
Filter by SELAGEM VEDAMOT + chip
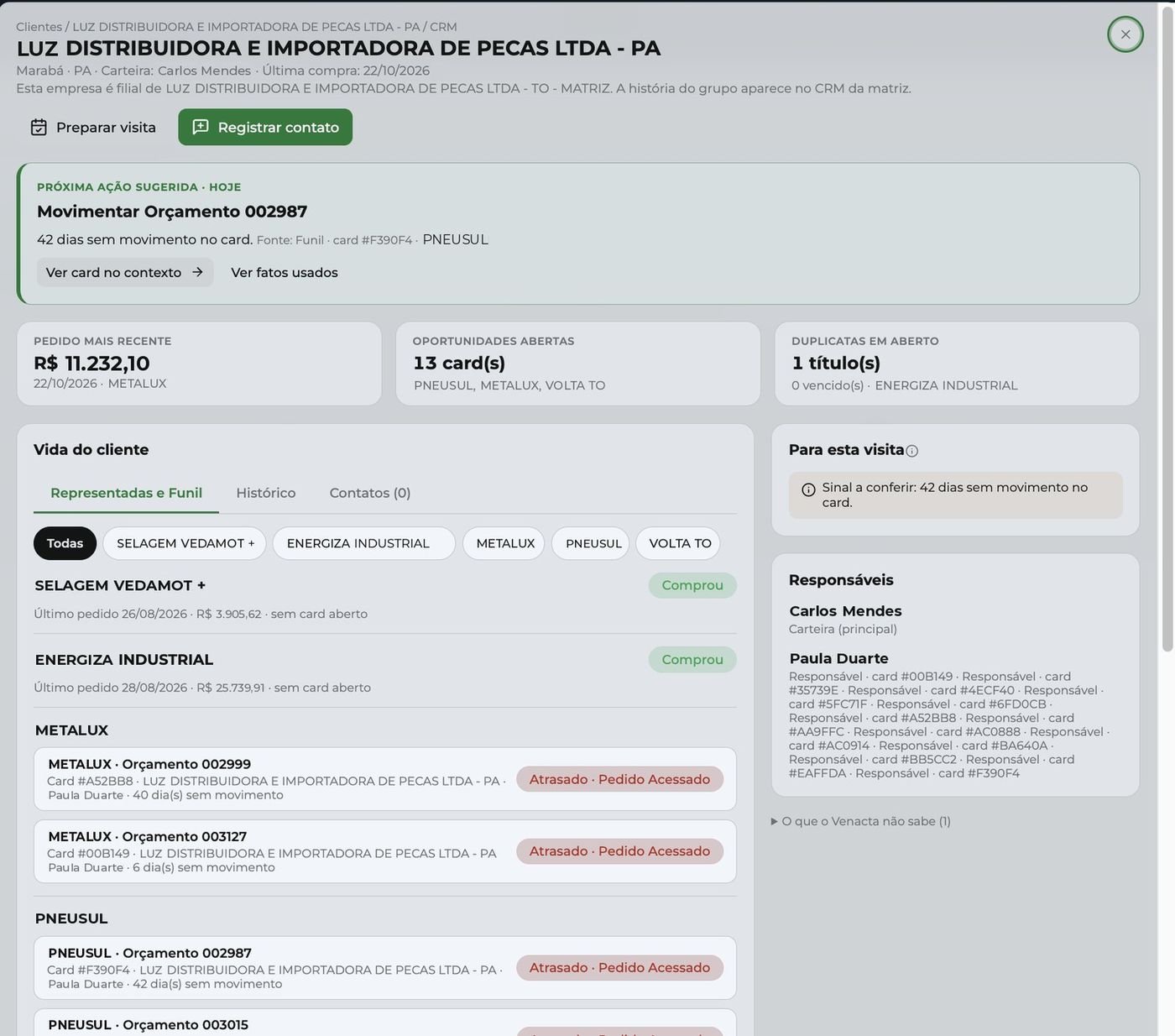coord(185,543)
